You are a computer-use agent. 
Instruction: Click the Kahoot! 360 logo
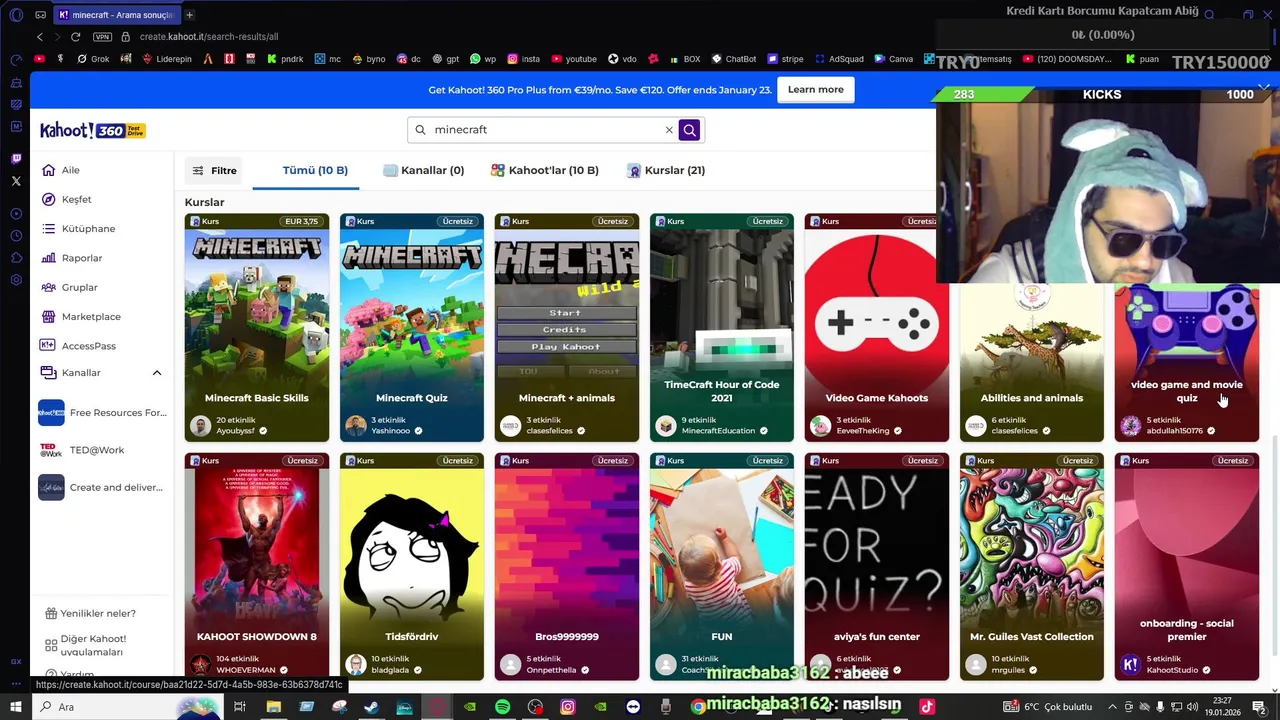click(x=93, y=130)
